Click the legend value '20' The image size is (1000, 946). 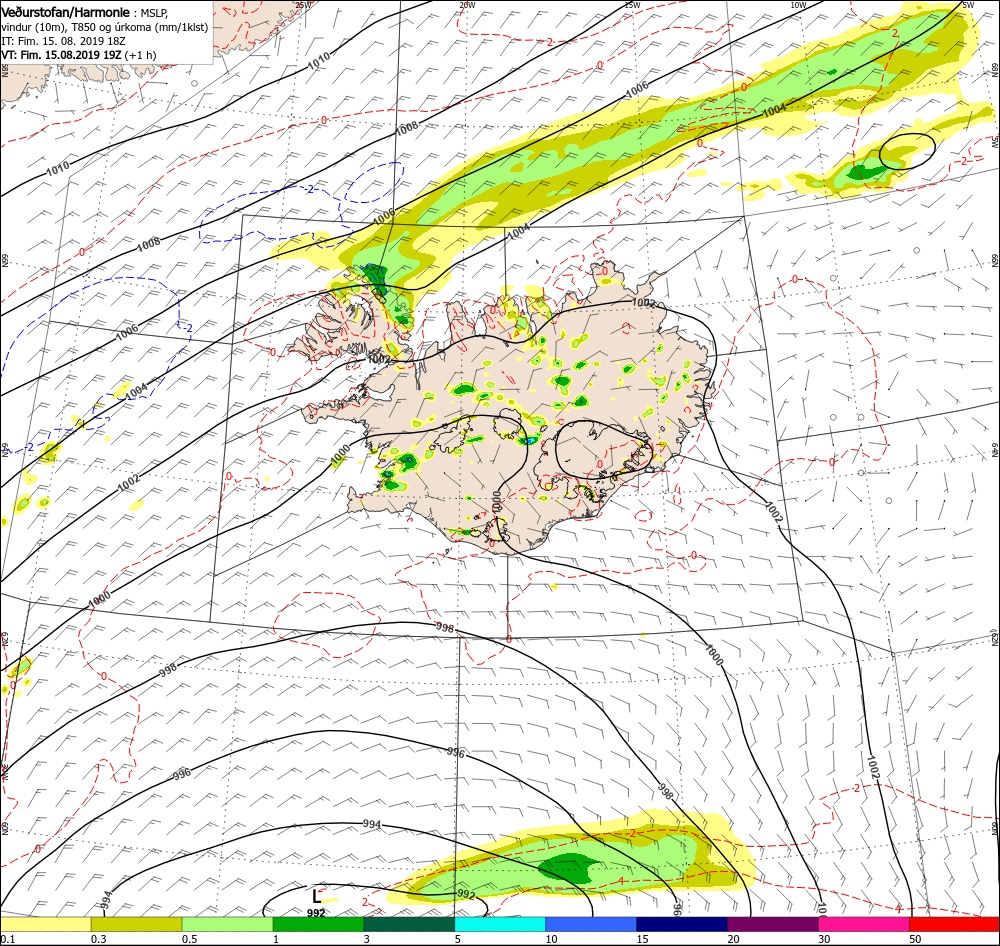coord(733,939)
